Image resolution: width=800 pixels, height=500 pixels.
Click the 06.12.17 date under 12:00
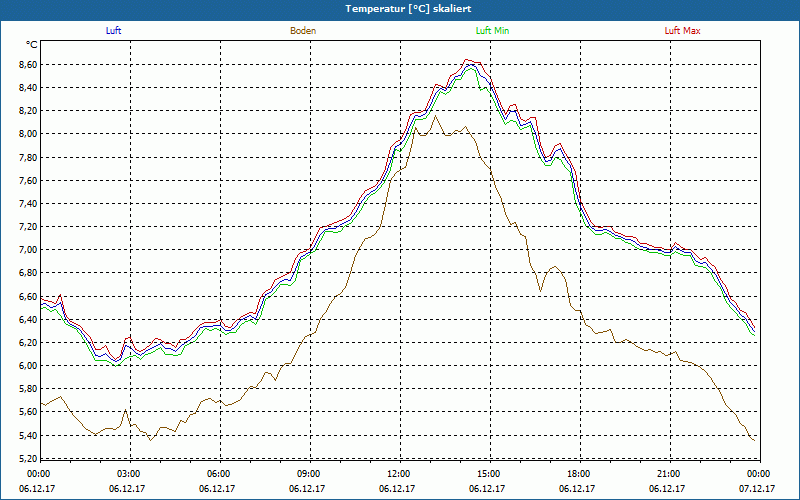click(397, 488)
